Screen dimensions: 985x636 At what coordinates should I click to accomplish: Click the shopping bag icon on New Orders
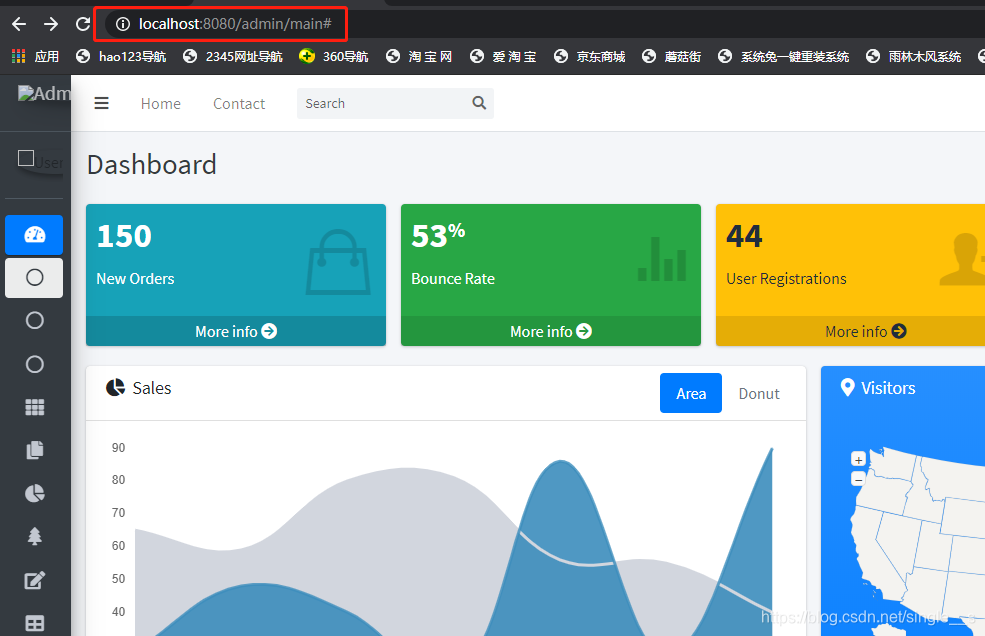point(338,262)
